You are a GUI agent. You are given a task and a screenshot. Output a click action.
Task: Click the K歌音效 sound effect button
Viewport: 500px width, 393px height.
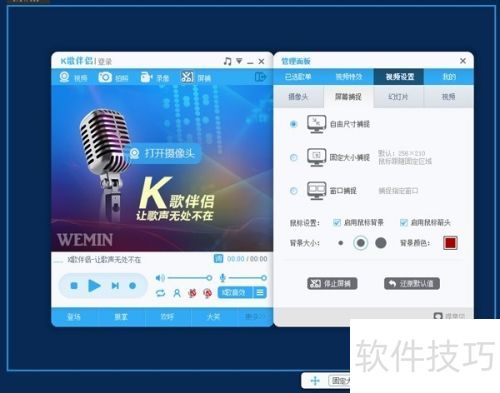pyautogui.click(x=235, y=293)
